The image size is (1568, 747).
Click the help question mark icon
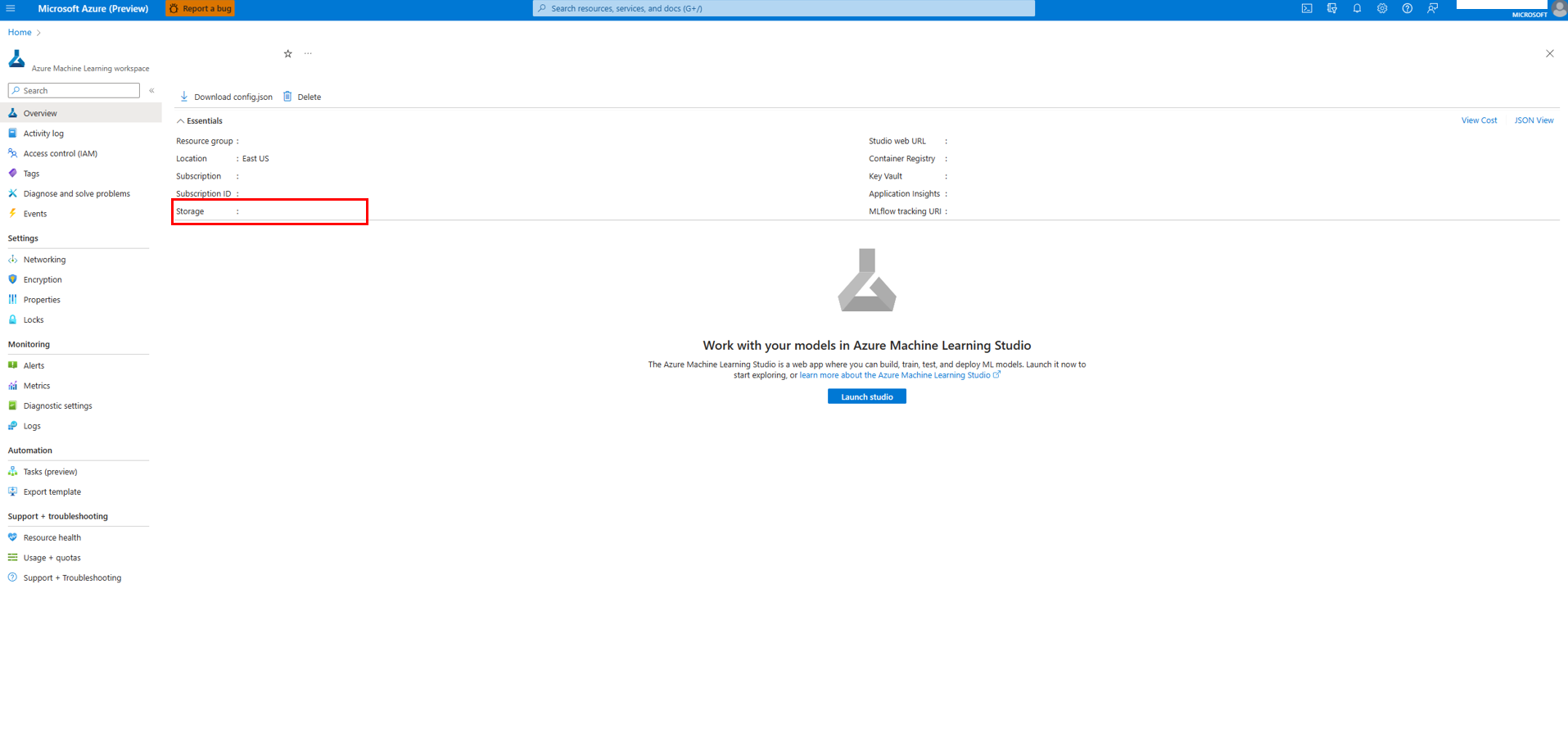tap(1407, 8)
